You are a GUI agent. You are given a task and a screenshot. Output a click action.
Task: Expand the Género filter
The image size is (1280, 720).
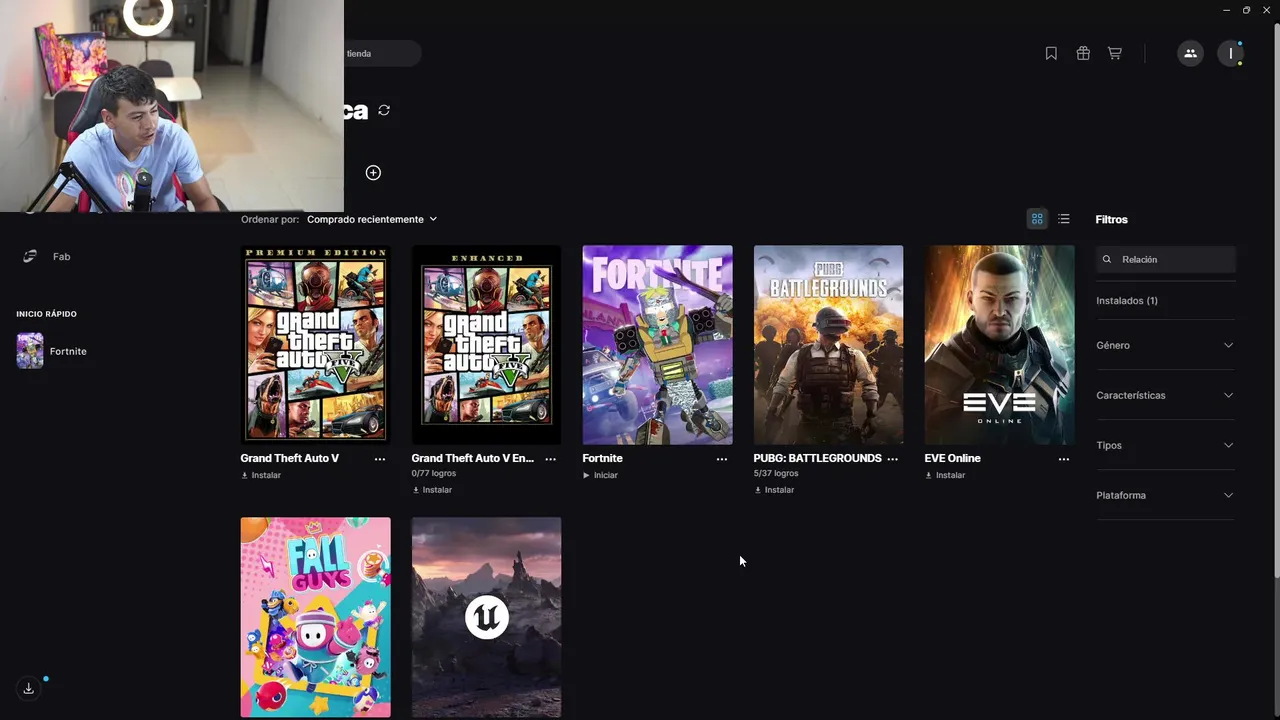point(1165,345)
